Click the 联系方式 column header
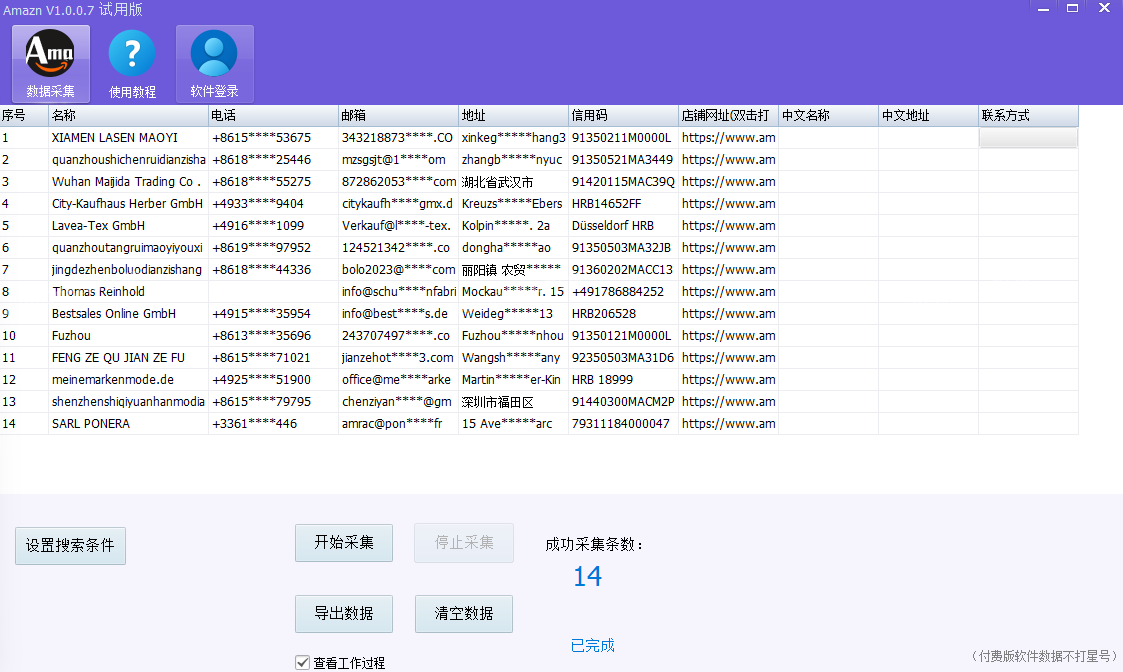This screenshot has width=1123, height=672. pyautogui.click(x=1028, y=115)
